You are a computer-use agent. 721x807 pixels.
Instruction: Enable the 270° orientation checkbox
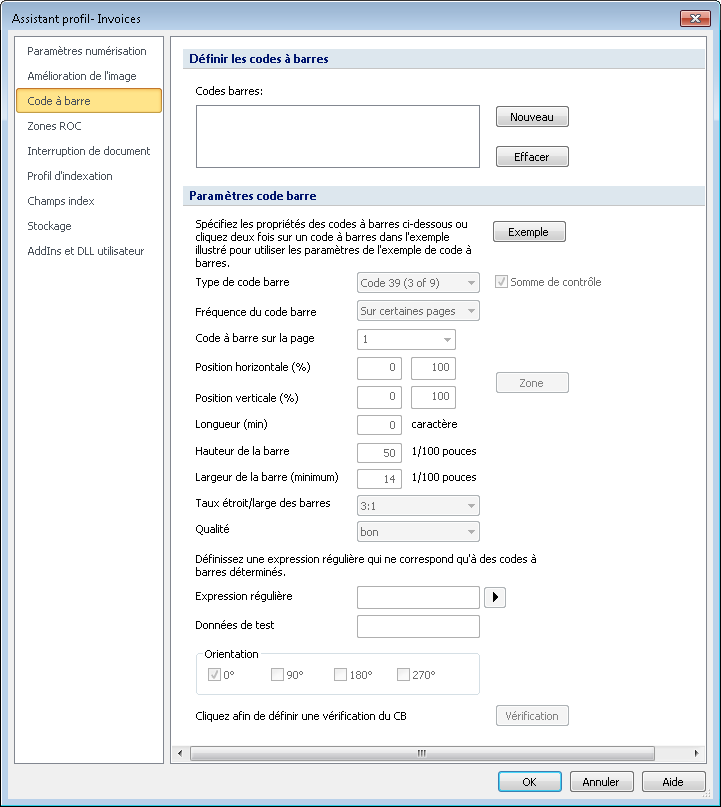pyautogui.click(x=403, y=675)
